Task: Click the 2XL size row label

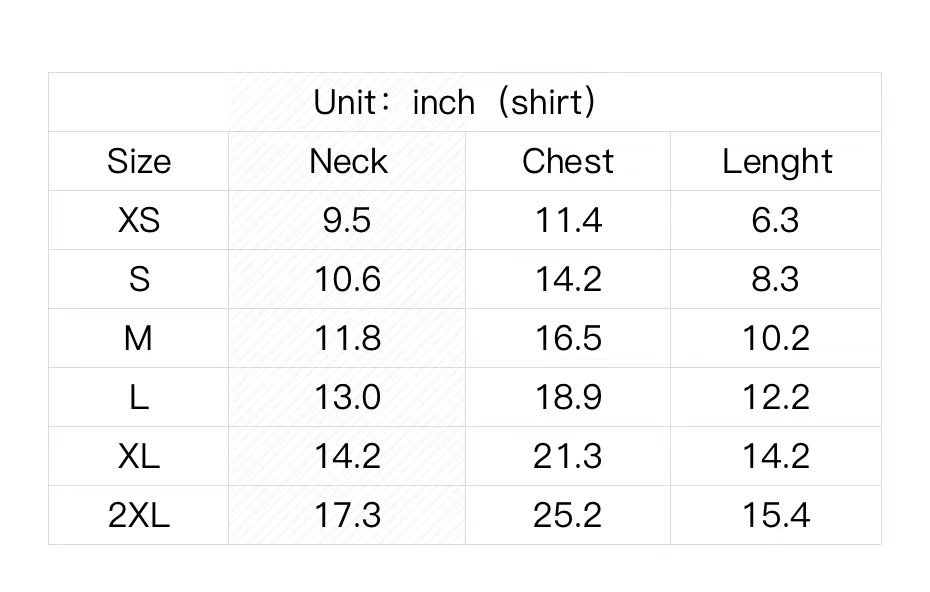Action: point(139,515)
